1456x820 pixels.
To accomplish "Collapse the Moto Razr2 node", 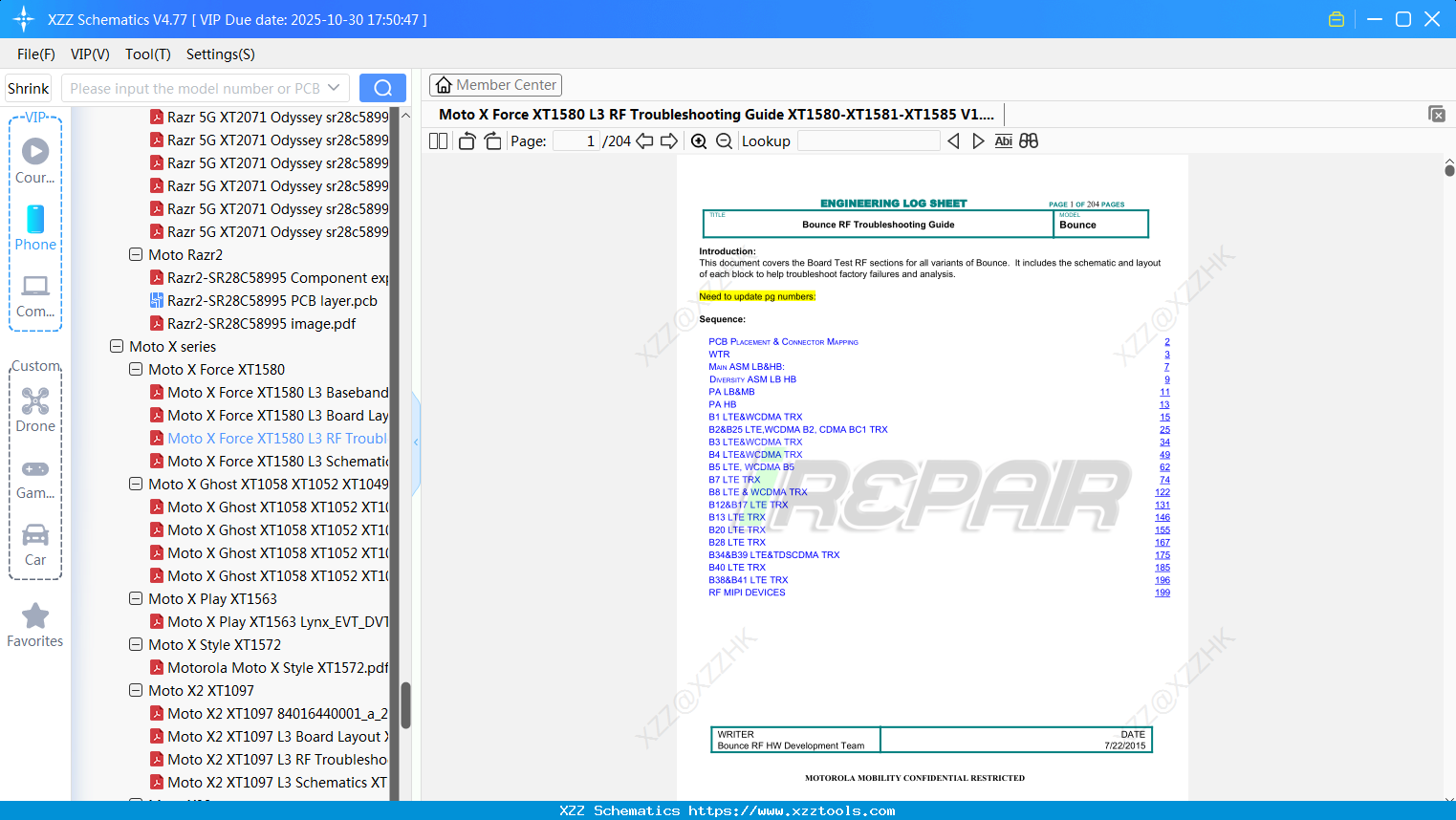I will click(135, 254).
